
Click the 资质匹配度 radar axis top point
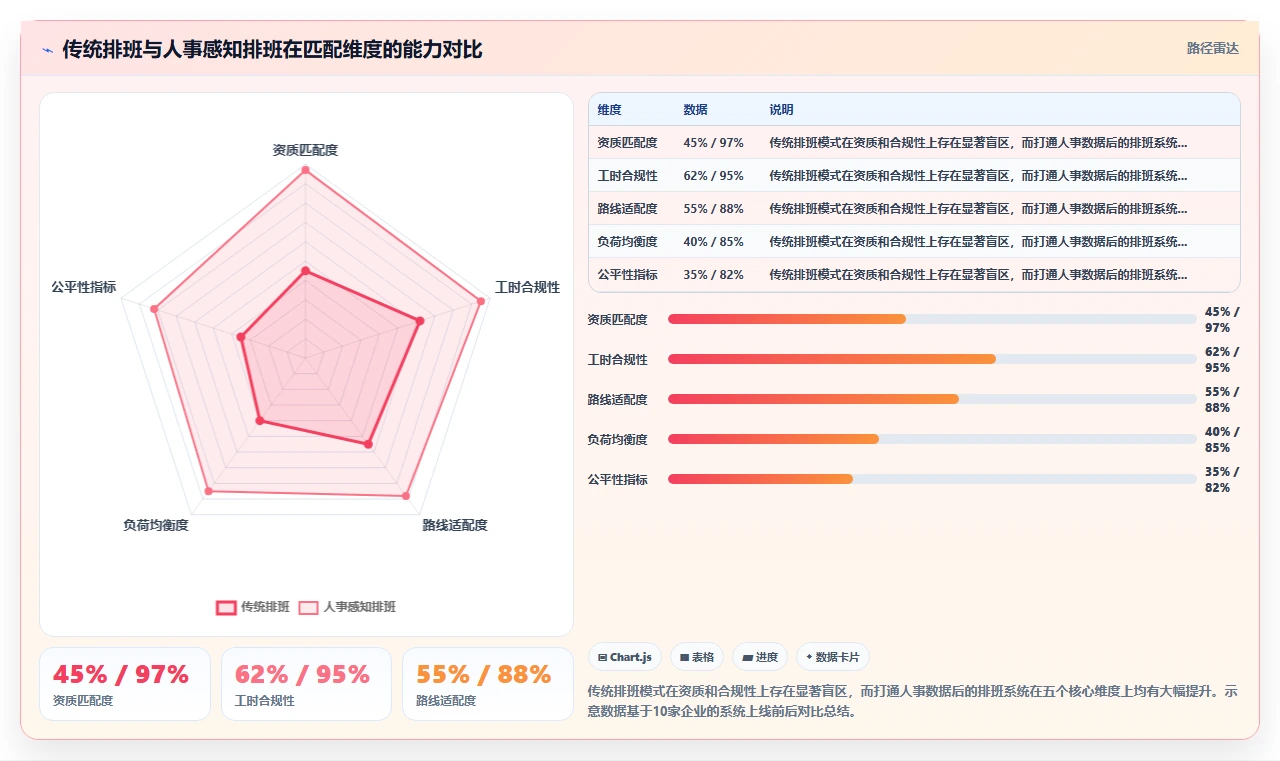point(305,170)
